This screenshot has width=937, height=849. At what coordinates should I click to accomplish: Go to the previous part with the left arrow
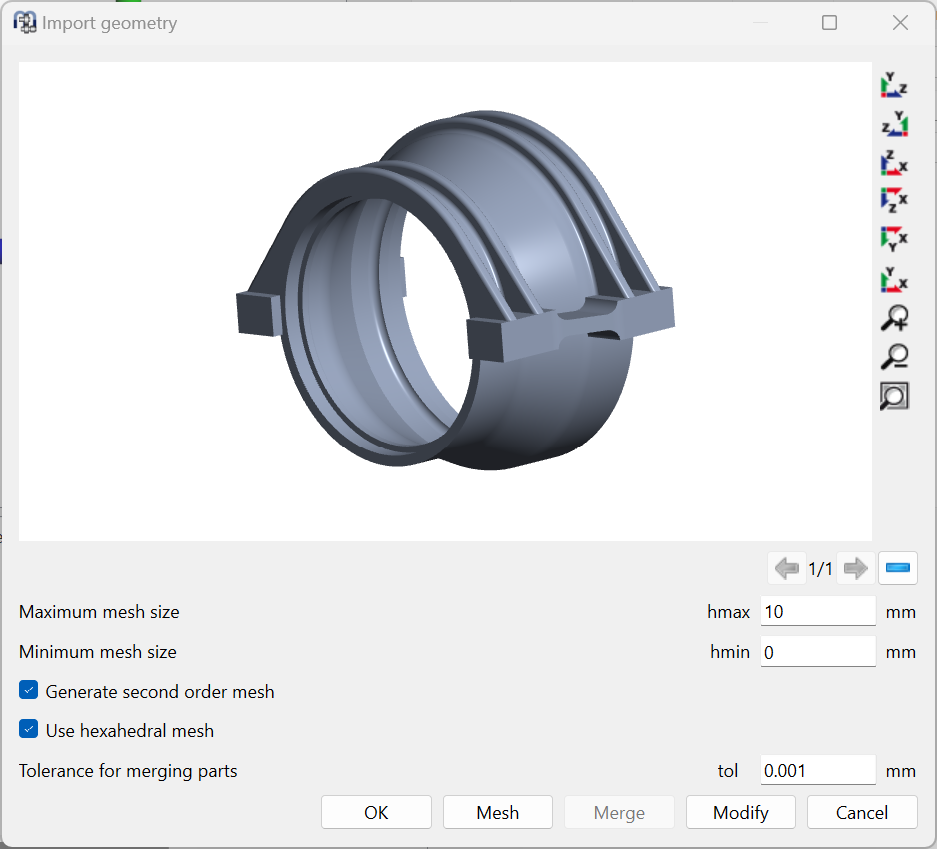click(787, 568)
